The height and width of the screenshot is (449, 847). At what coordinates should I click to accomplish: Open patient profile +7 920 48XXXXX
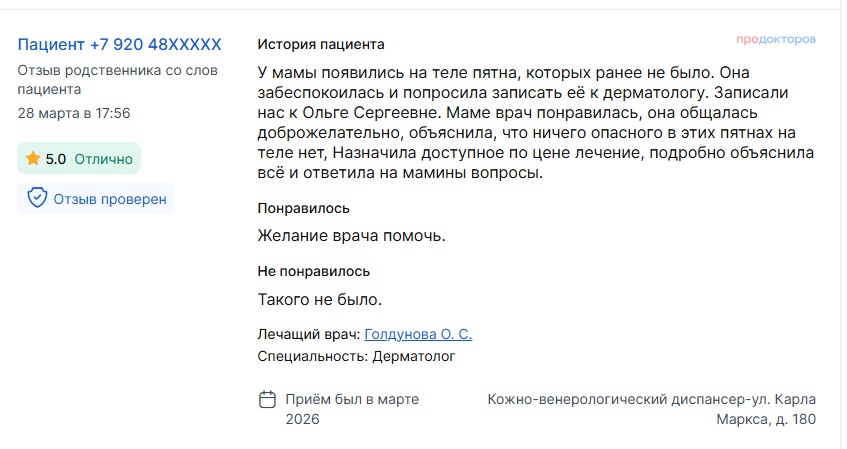click(x=119, y=45)
